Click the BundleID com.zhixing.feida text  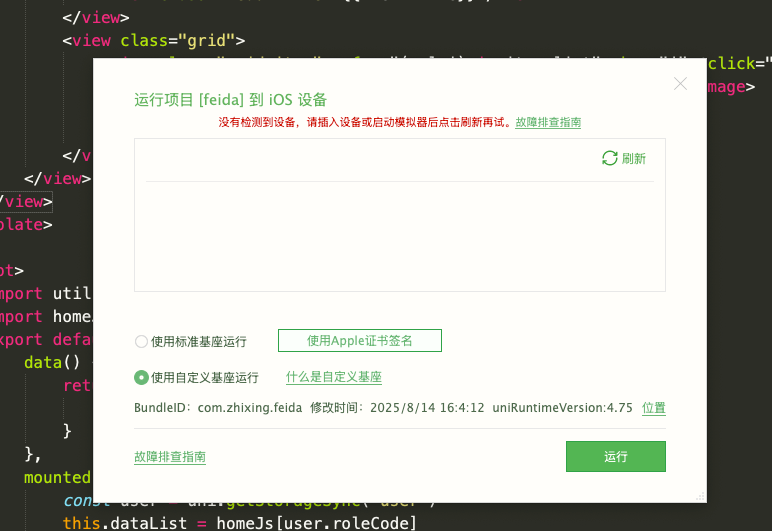coord(218,408)
